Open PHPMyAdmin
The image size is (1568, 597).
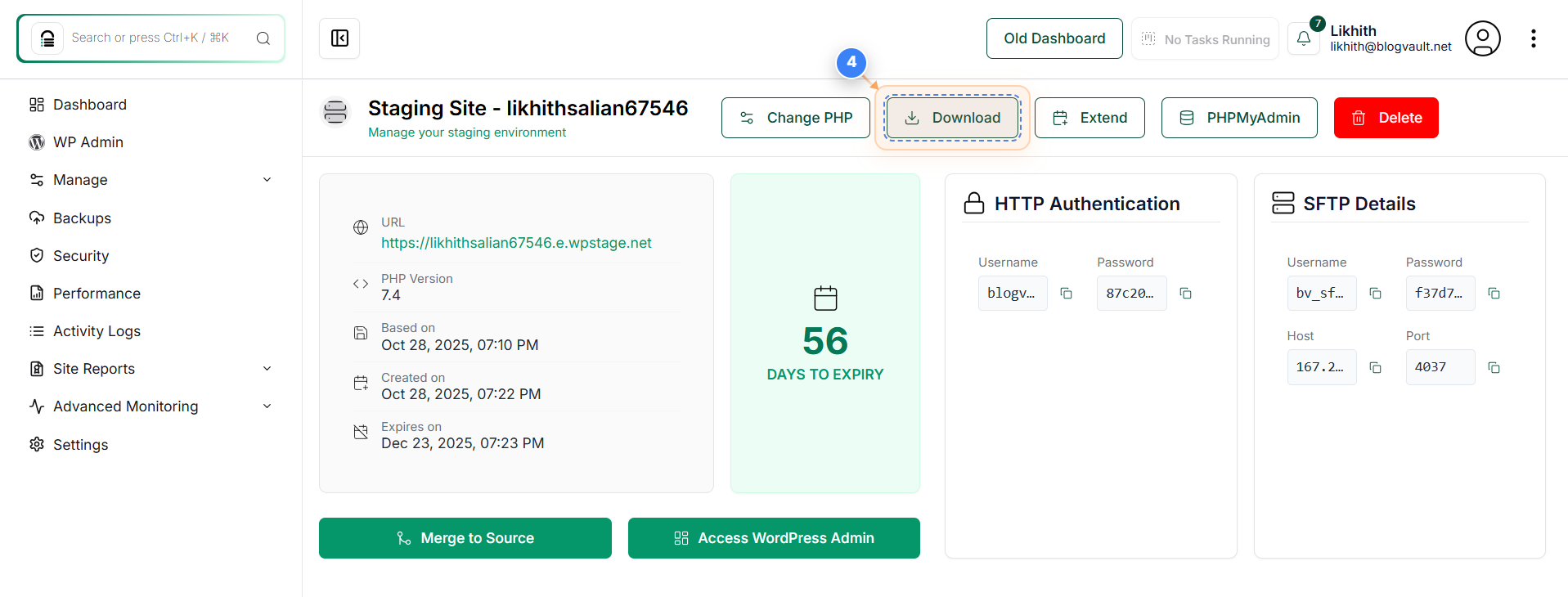(1239, 118)
